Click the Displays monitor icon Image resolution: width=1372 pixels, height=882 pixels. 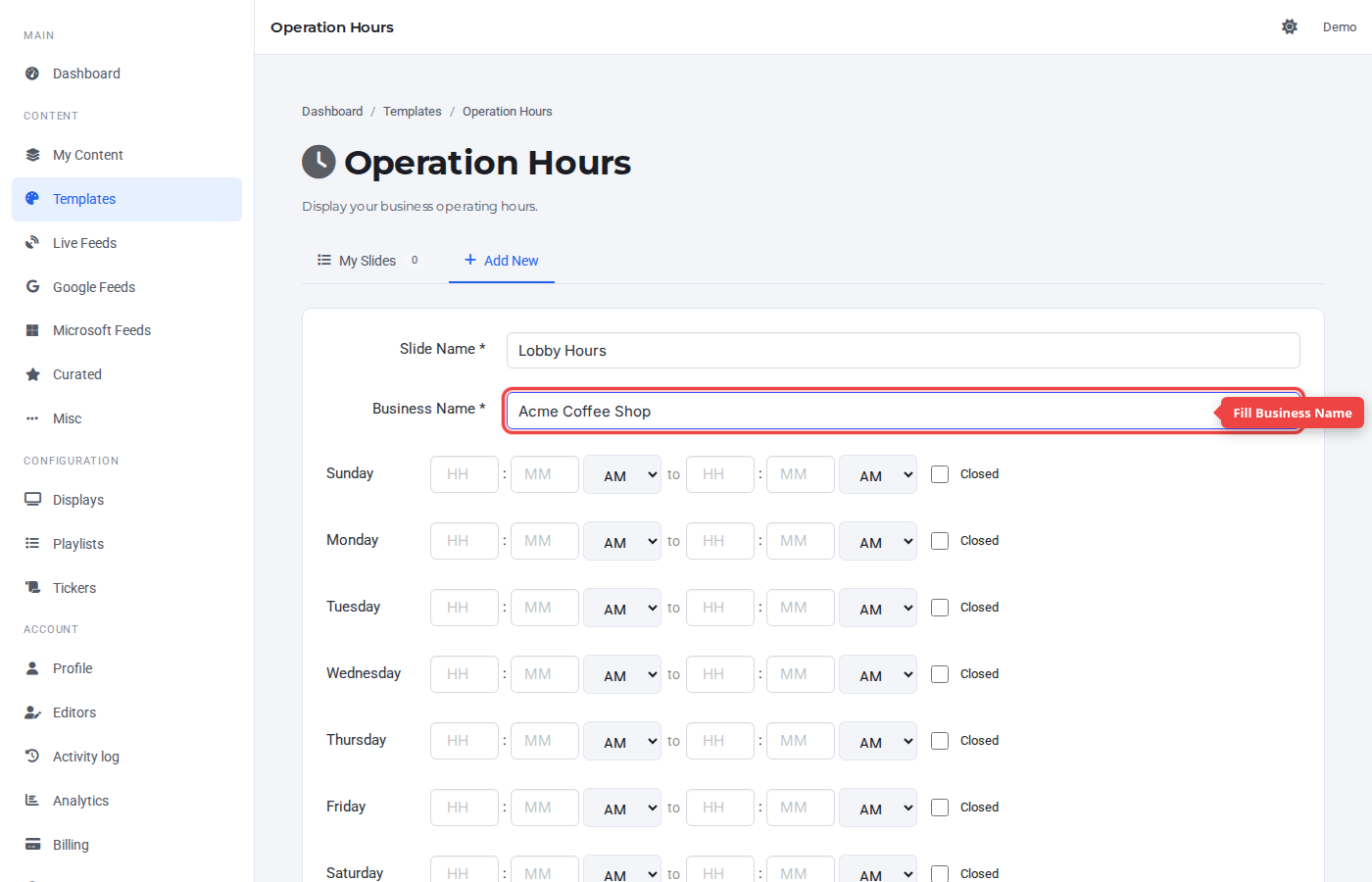coord(32,500)
